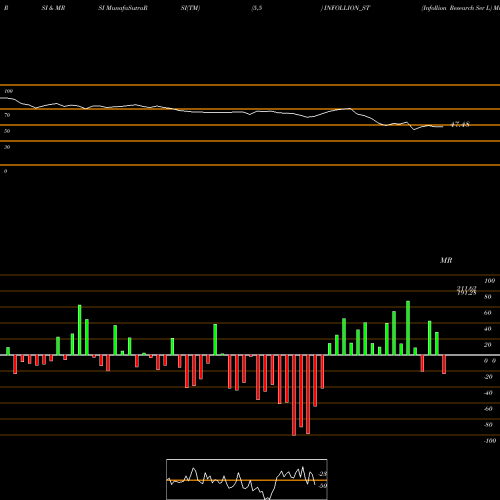500x500 pixels.
Task: Click the '0 0' zero-line label
Action: tap(490, 361)
